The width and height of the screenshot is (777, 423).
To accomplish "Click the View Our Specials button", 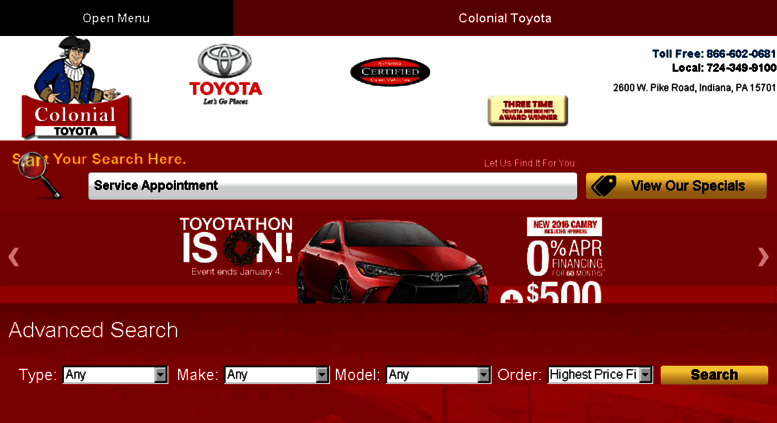I will [676, 186].
